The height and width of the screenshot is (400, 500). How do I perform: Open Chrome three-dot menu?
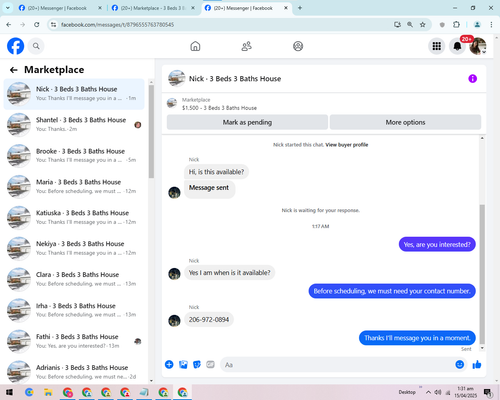[491, 24]
